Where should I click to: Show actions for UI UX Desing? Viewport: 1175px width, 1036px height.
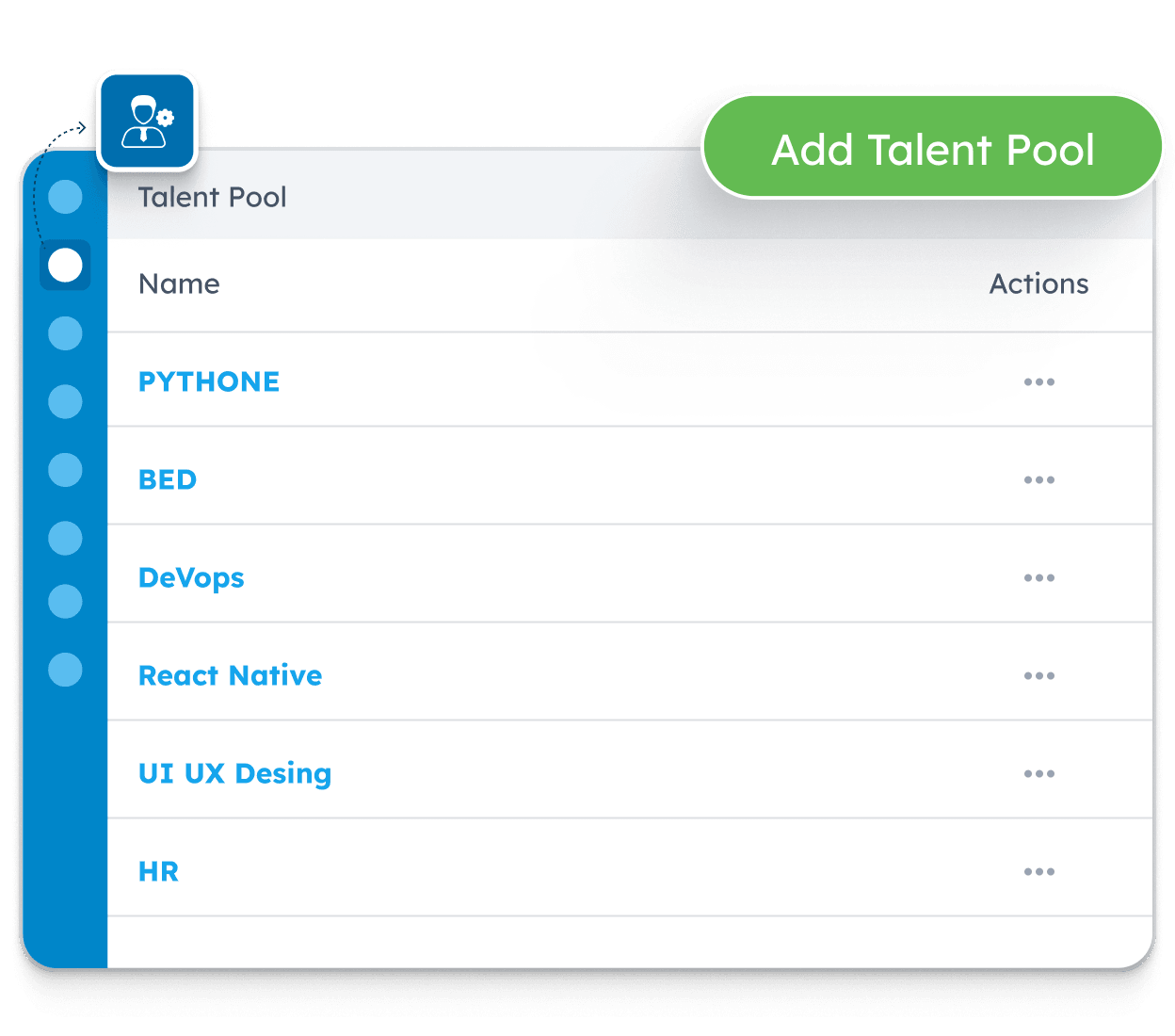(x=1038, y=774)
